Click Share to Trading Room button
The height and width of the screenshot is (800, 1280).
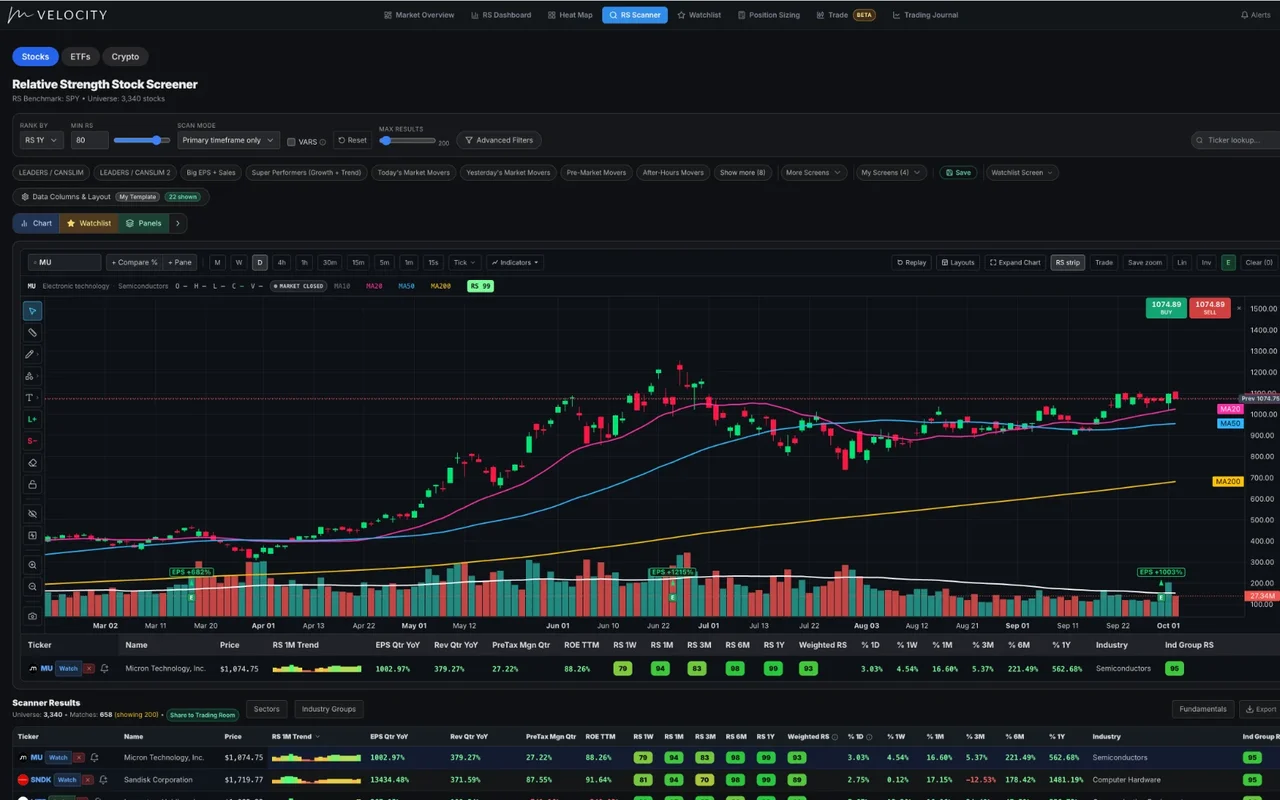tap(203, 715)
